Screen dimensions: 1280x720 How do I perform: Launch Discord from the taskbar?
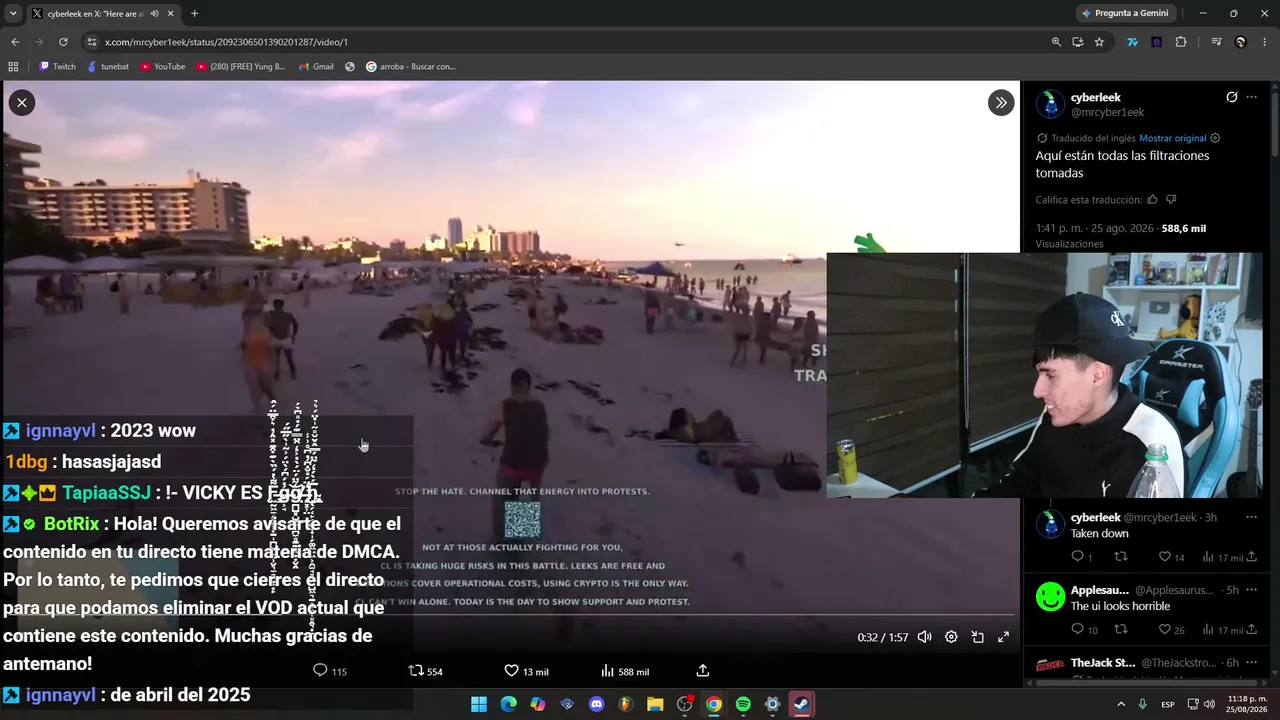[597, 704]
